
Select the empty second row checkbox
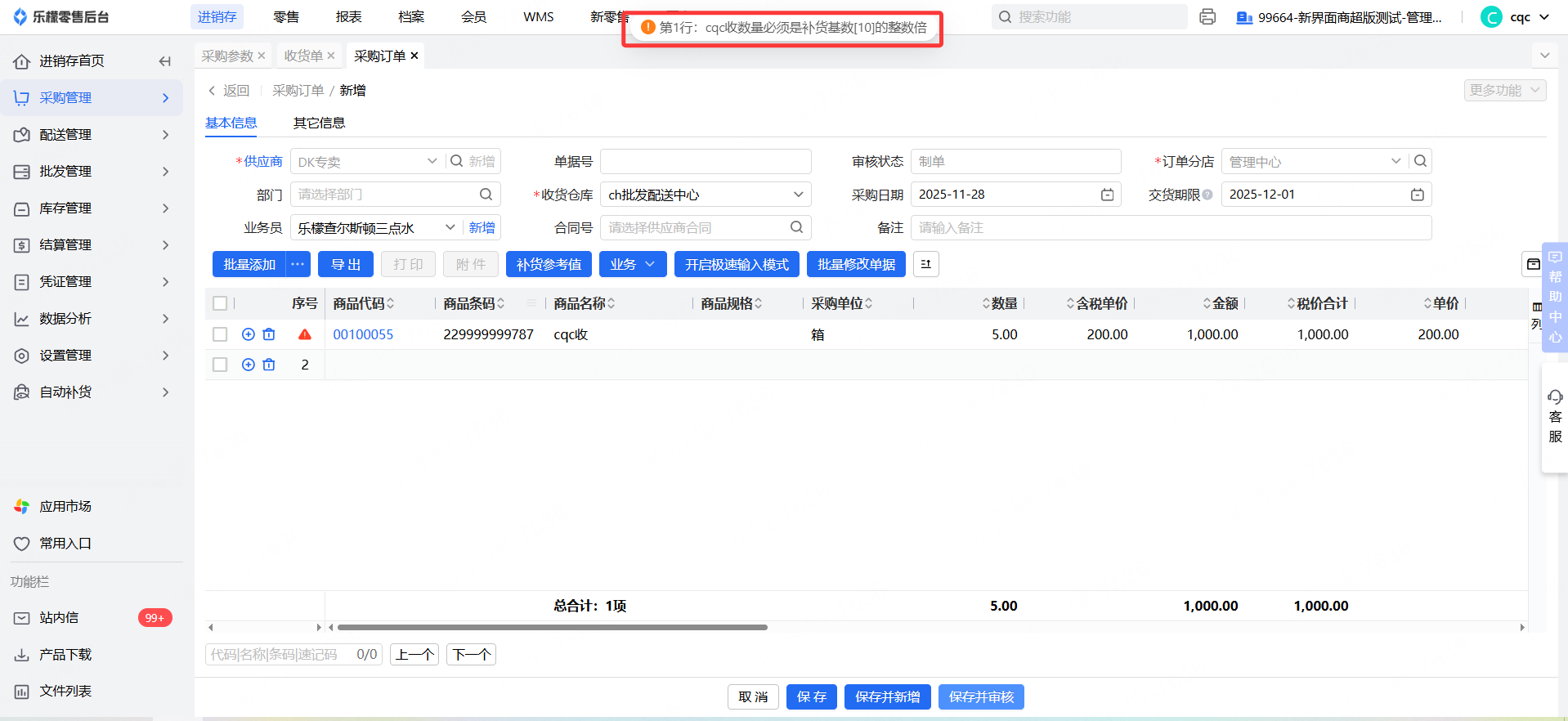pyautogui.click(x=220, y=365)
